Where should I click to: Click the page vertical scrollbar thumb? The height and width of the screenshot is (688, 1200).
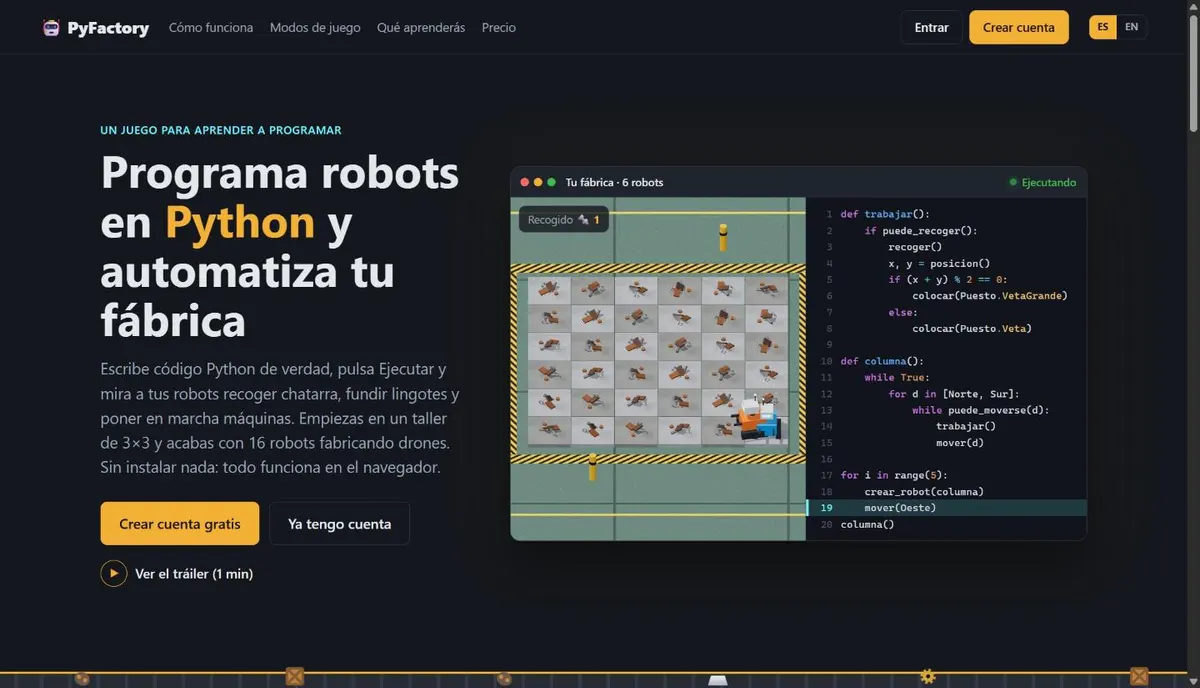coord(1192,72)
